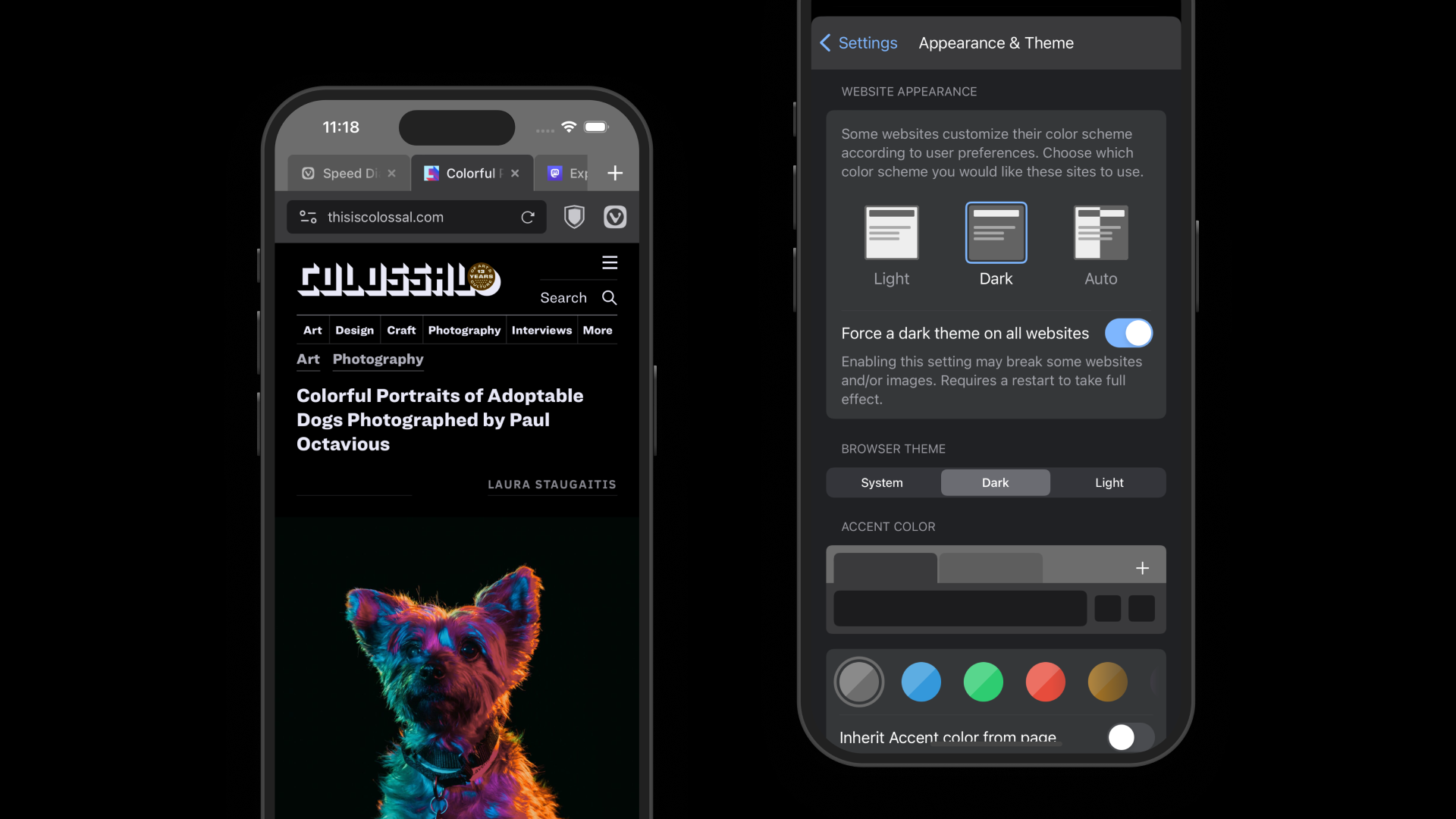Image resolution: width=1456 pixels, height=819 pixels.
Task: Select the green accent color swatch
Action: [983, 681]
